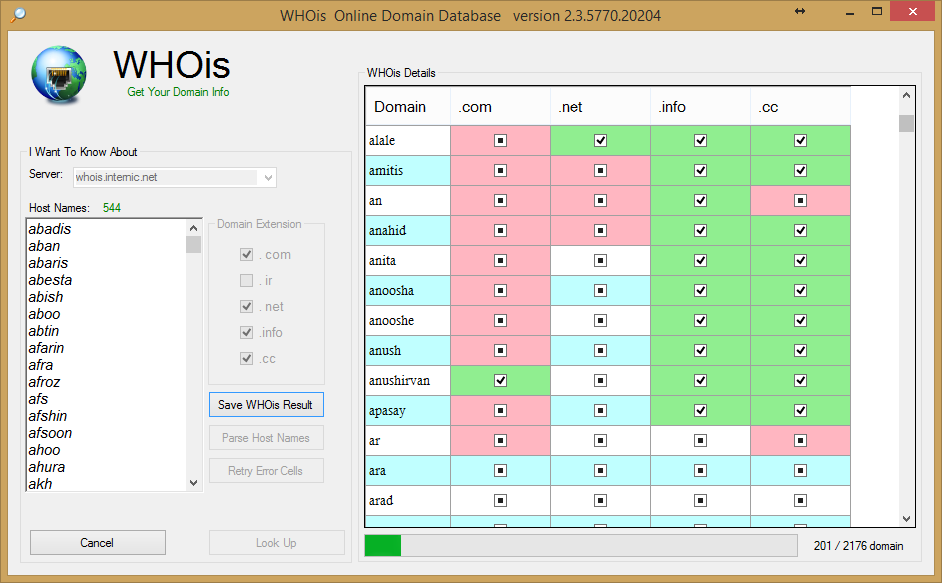Click host list scroll down arrow
942x583 pixels.
point(193,483)
